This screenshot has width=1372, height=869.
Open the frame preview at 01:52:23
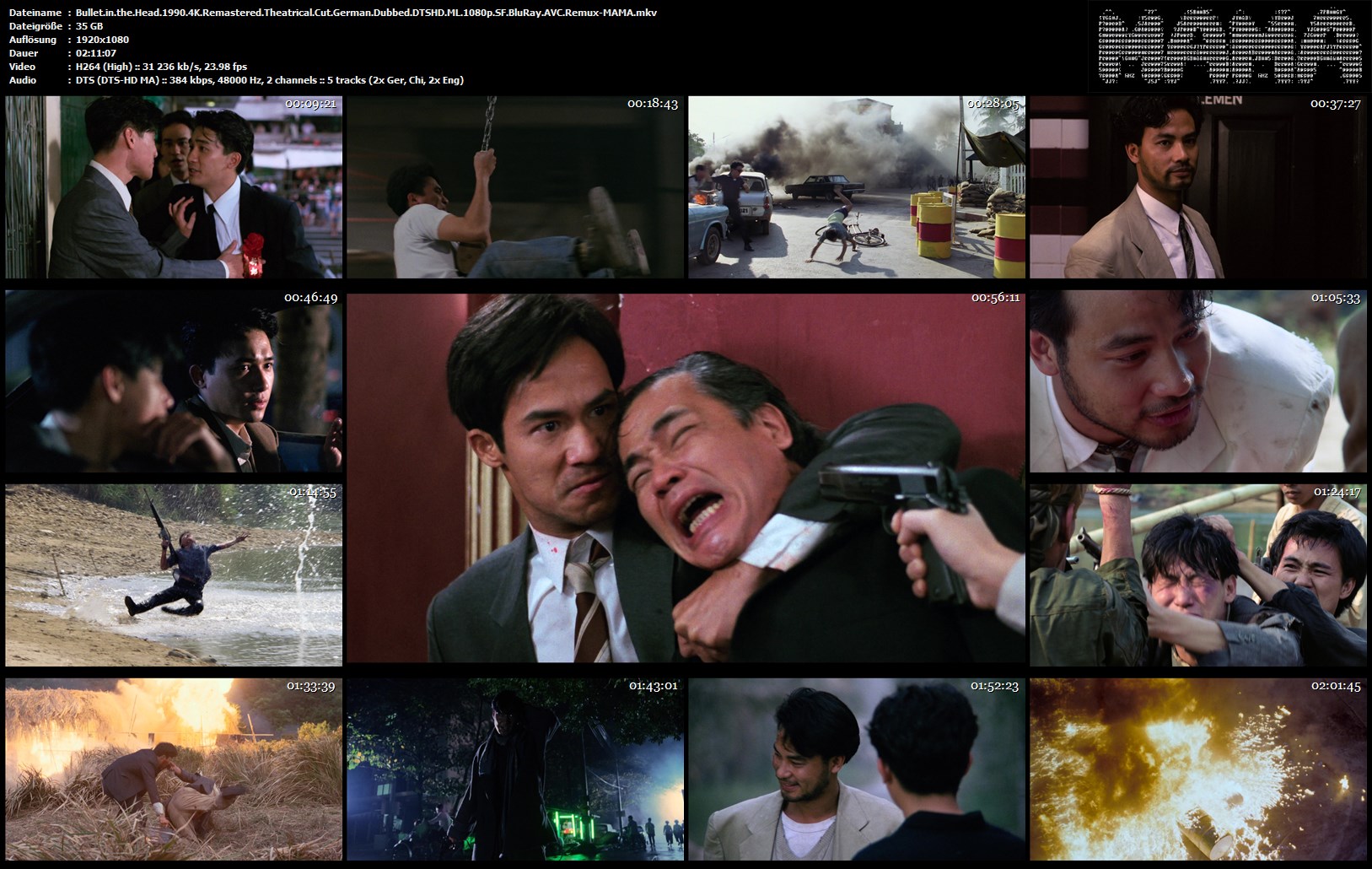(x=857, y=769)
